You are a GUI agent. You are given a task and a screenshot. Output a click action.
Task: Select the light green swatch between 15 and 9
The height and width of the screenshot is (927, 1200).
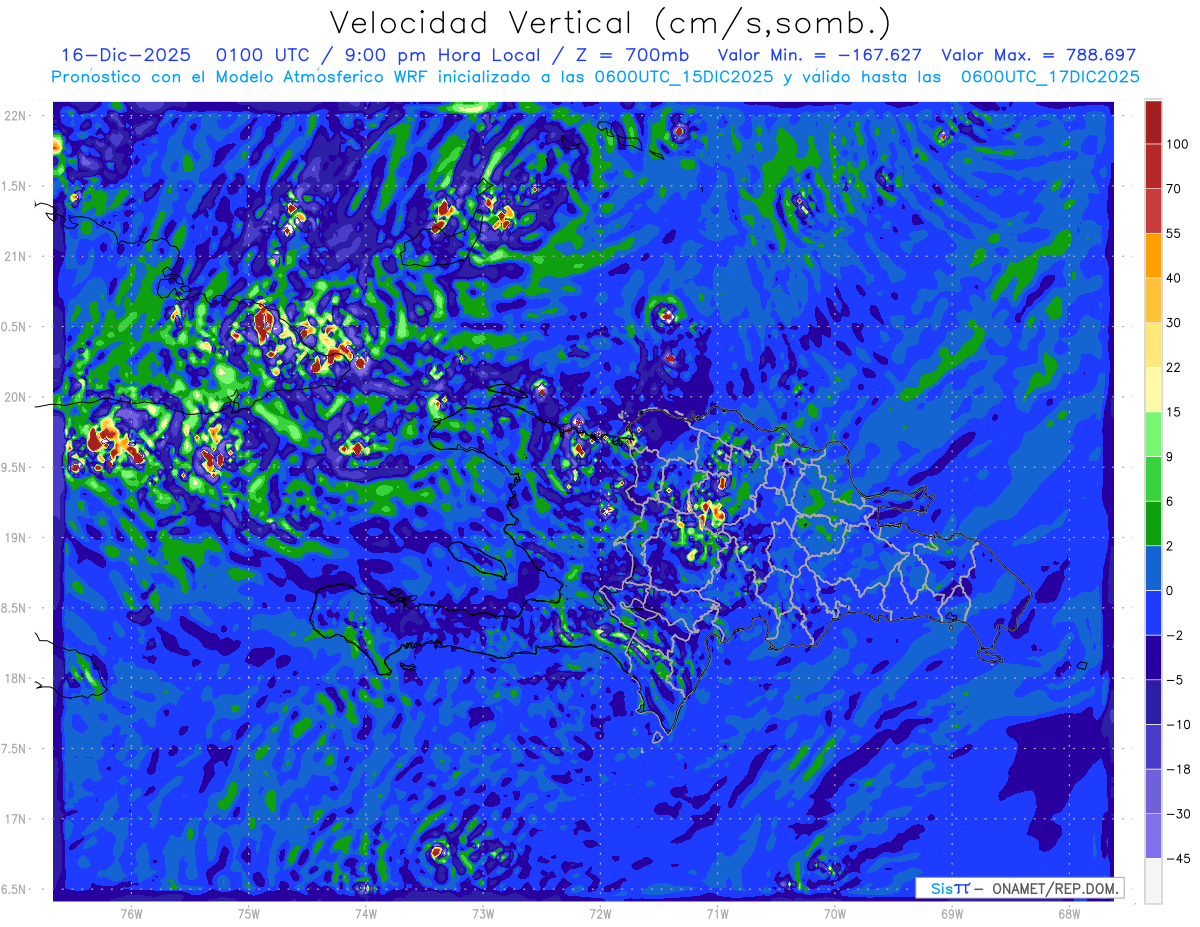pyautogui.click(x=1153, y=434)
